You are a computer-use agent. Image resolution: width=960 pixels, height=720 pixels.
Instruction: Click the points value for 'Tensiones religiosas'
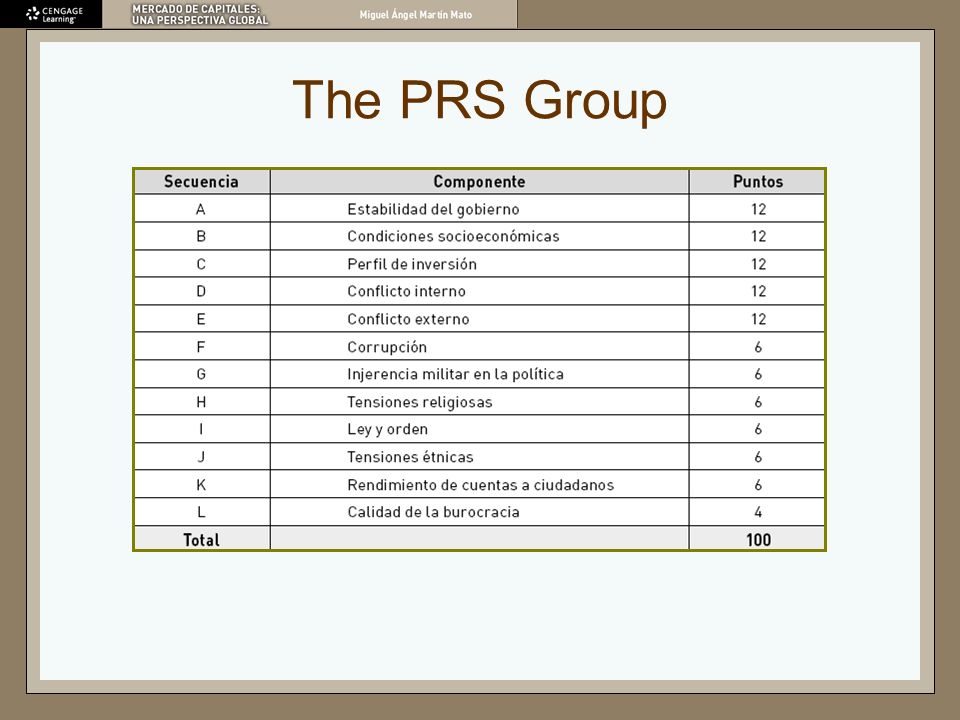758,402
